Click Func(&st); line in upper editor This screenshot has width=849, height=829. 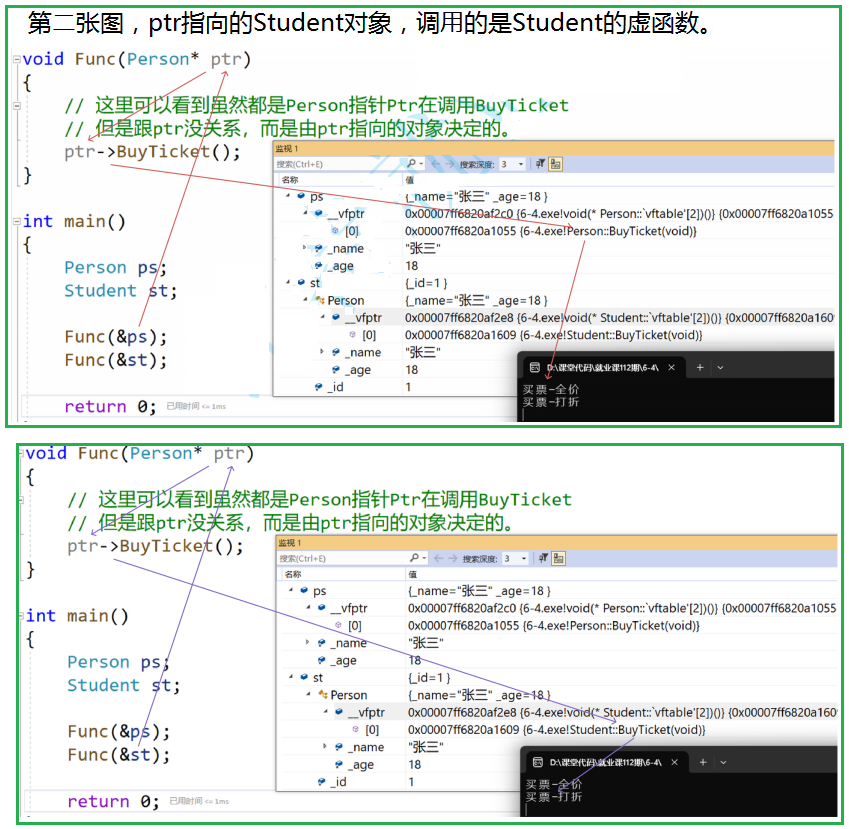(x=116, y=360)
